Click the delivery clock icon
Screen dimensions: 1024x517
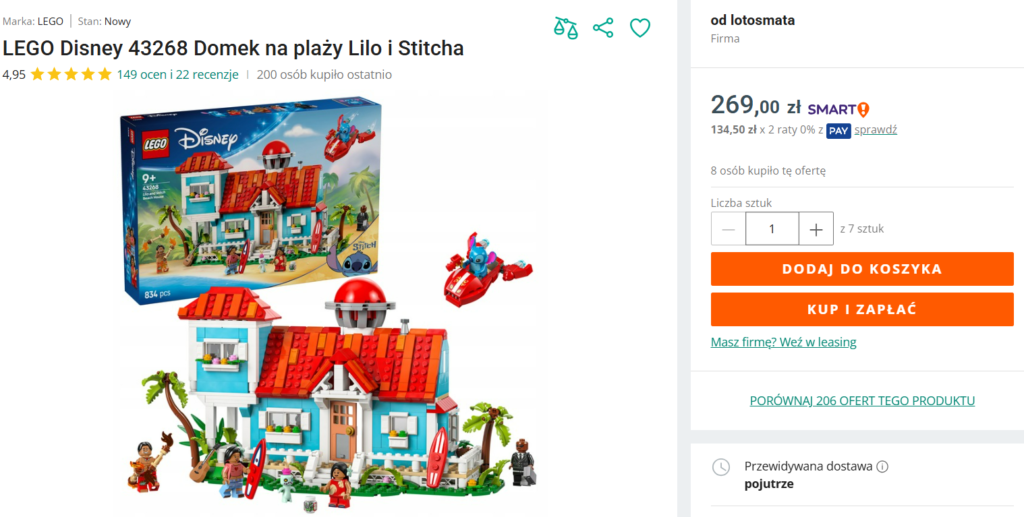click(720, 467)
